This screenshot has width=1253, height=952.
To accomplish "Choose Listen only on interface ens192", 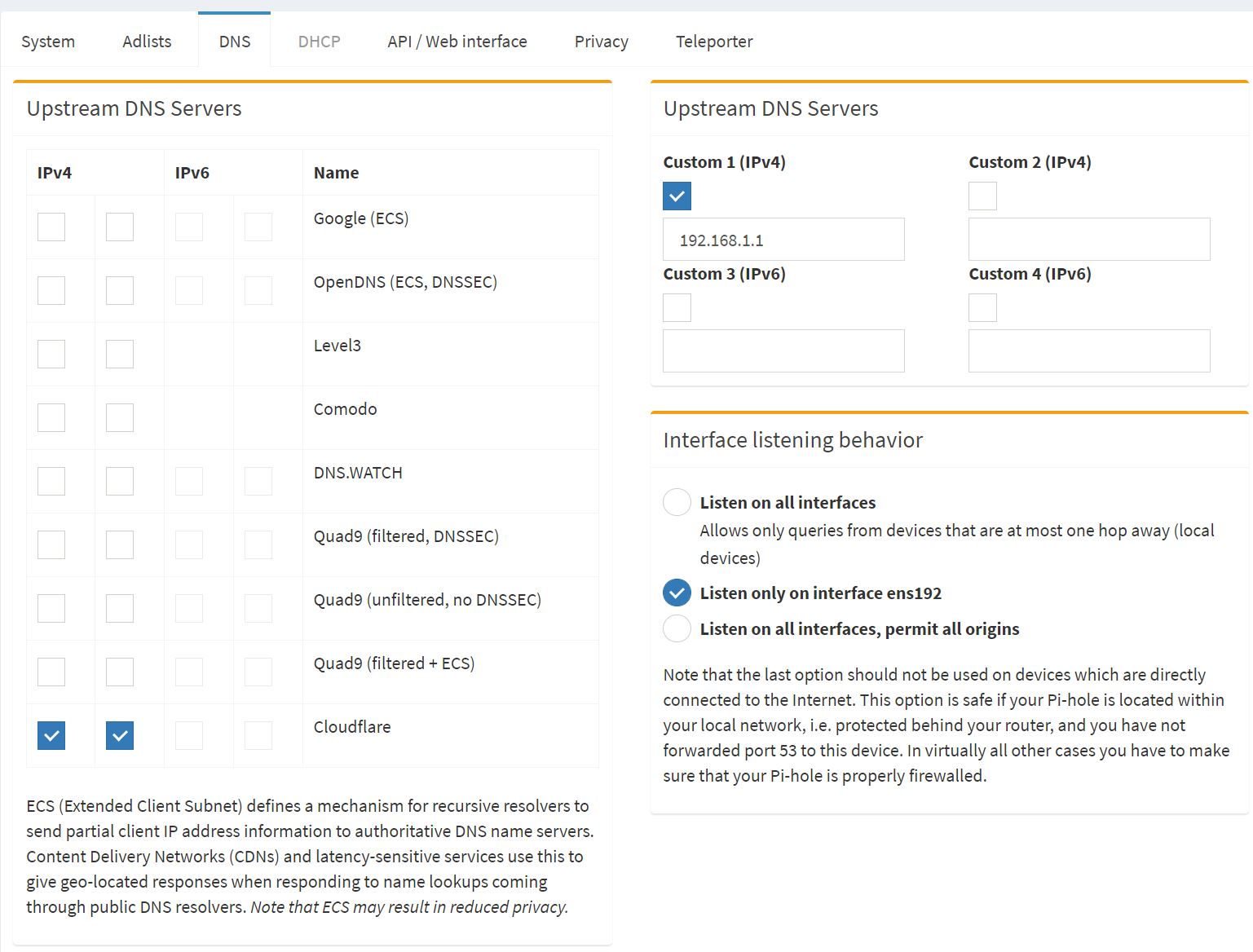I will tap(677, 593).
